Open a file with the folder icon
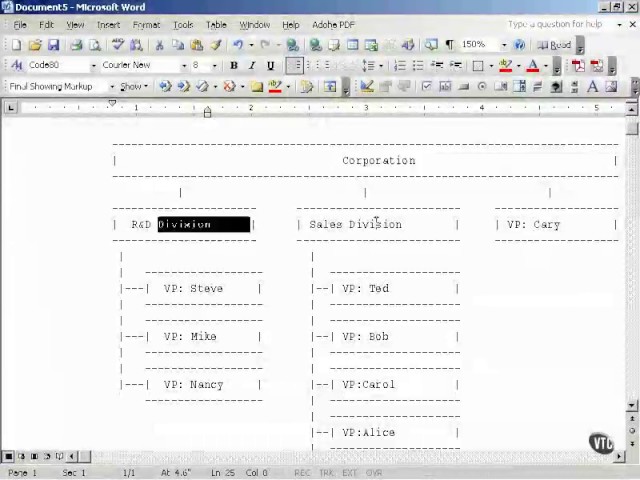 [x=35, y=45]
